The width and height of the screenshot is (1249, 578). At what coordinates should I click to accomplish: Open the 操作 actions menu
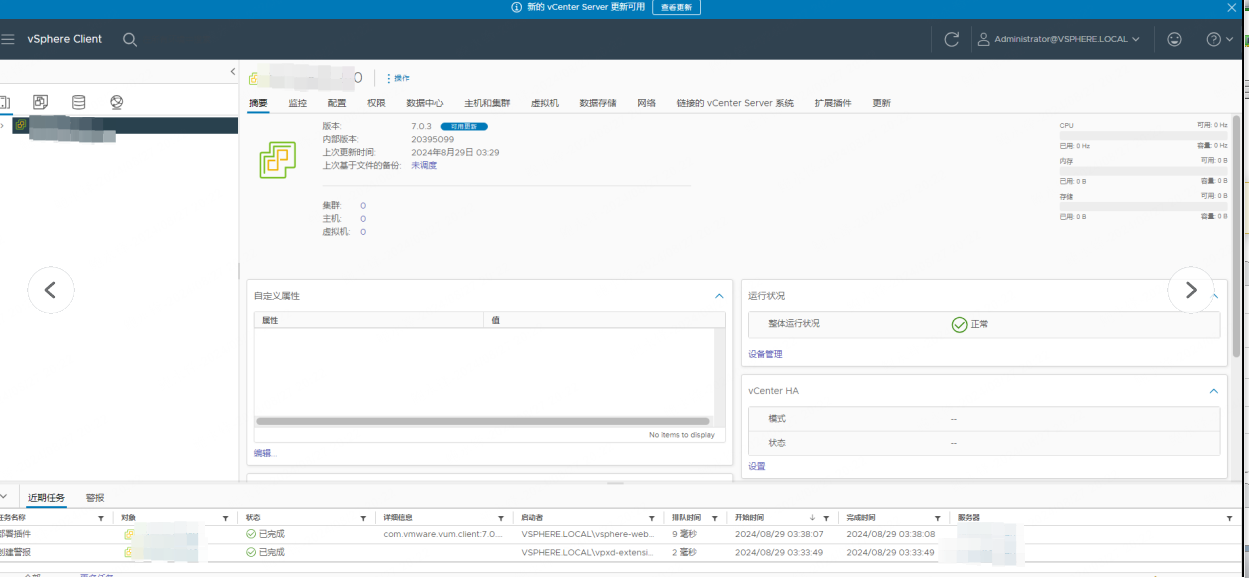pyautogui.click(x=398, y=78)
